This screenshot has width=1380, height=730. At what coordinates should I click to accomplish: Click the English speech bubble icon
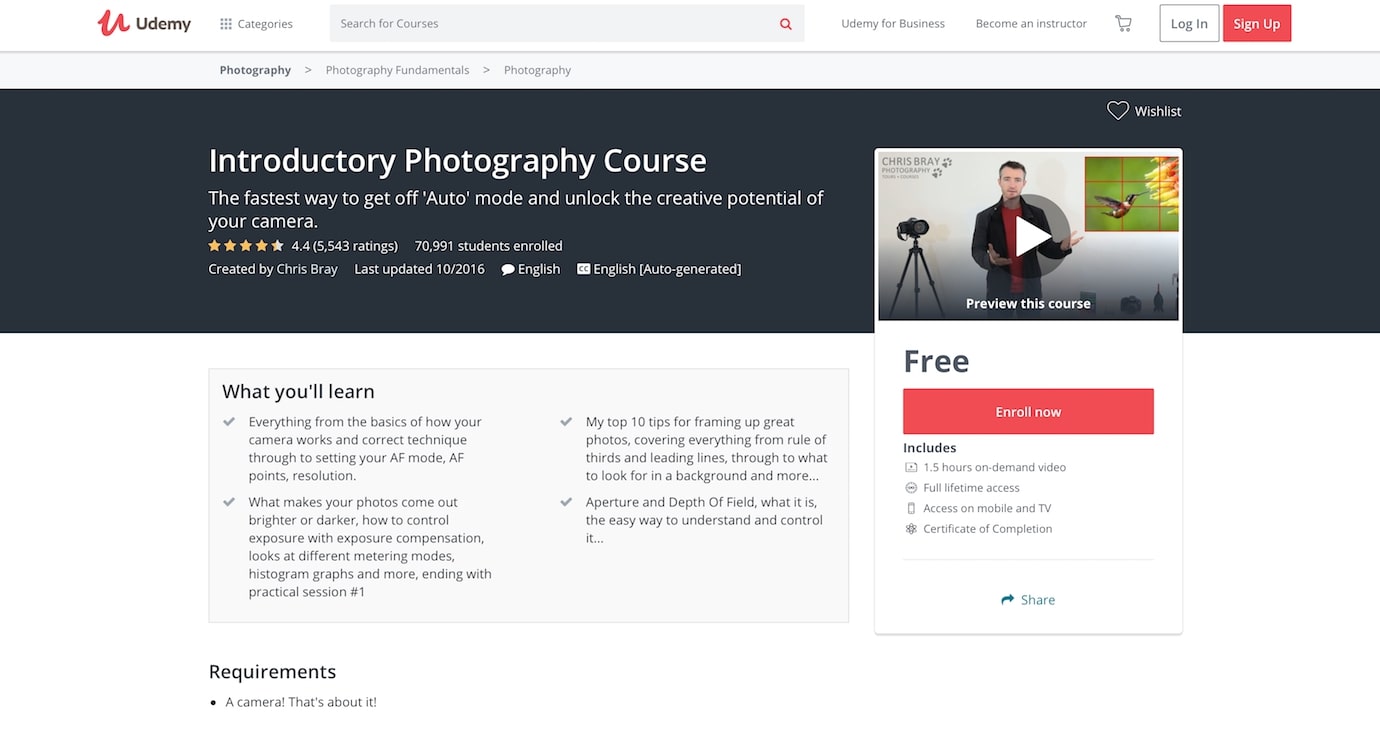508,269
